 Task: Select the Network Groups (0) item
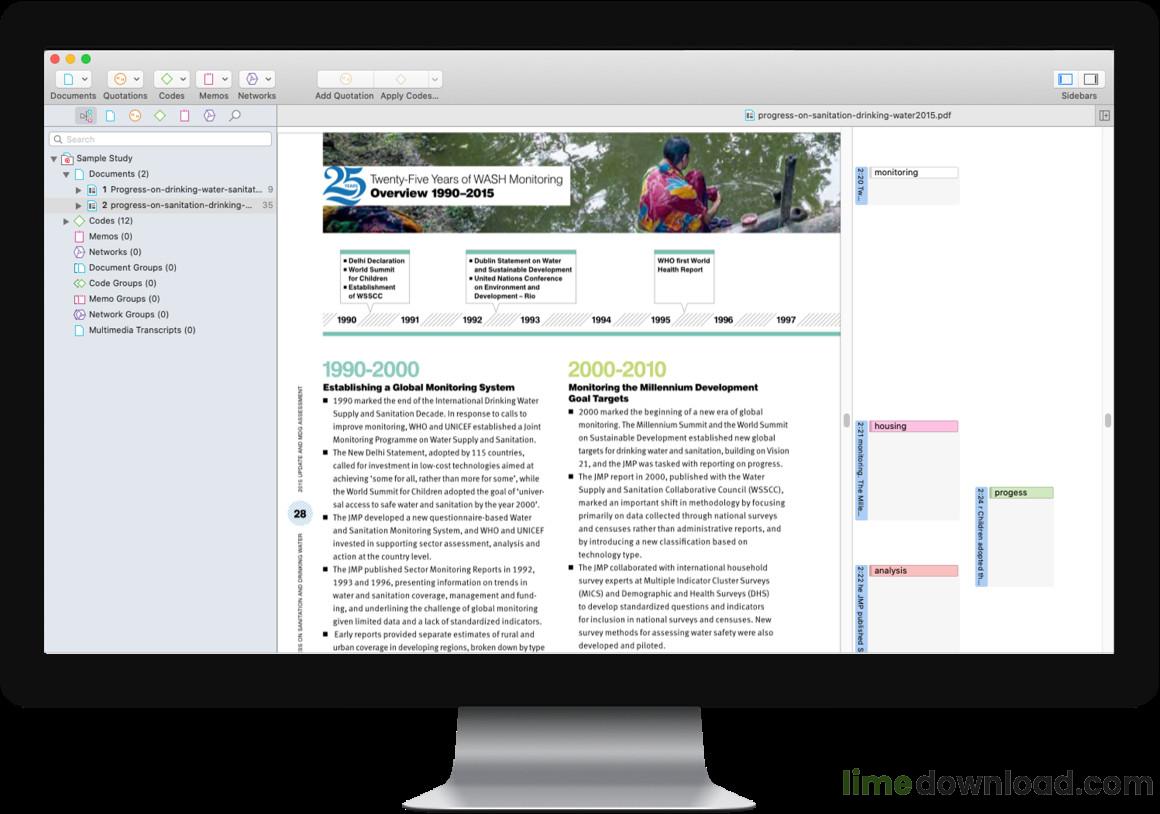point(129,314)
